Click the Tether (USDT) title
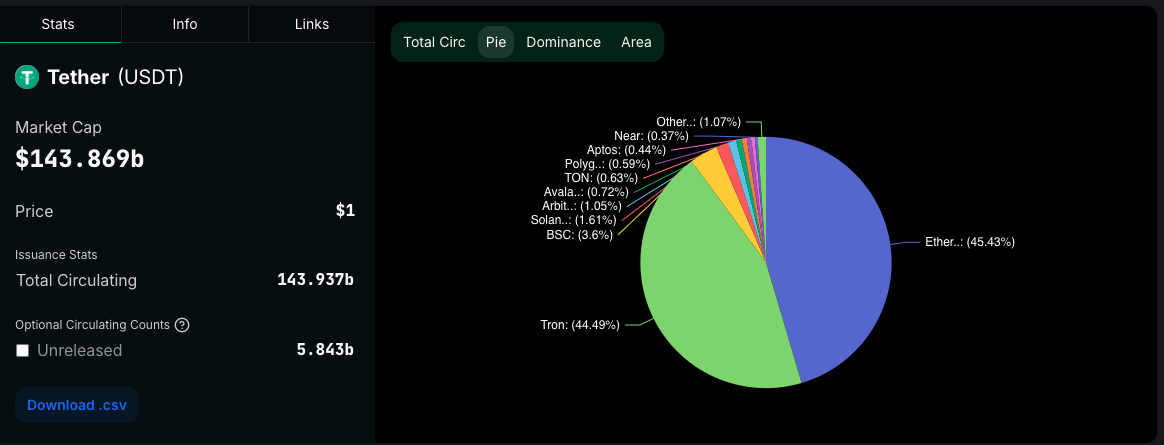The height and width of the screenshot is (445, 1164). pos(115,77)
